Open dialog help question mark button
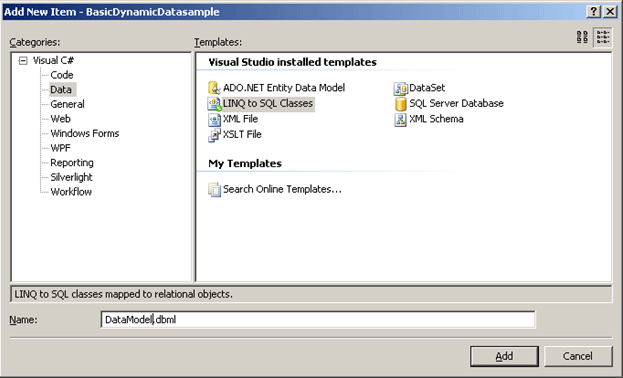Viewport: 623px width, 378px height. (593, 12)
